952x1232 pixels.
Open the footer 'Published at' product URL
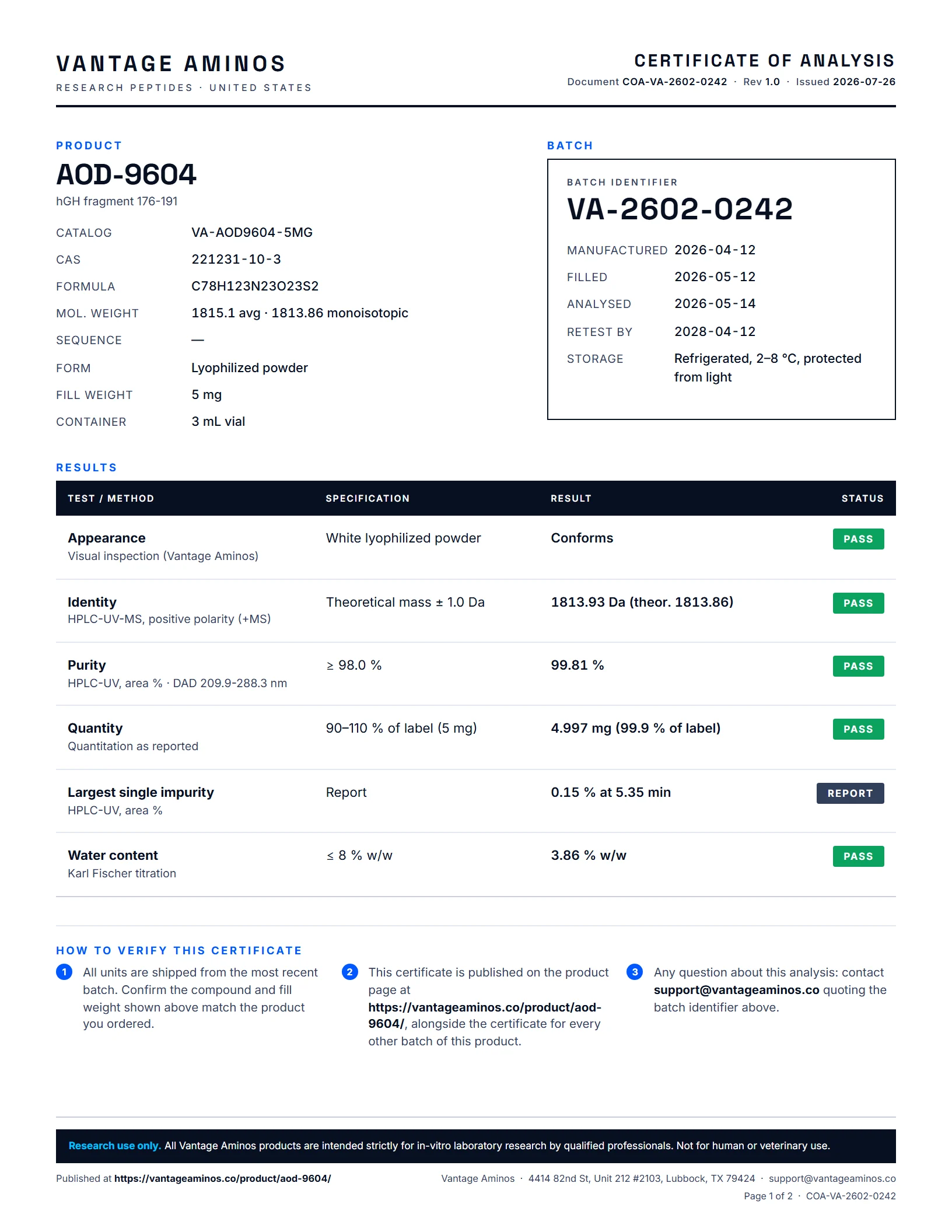pos(222,1178)
